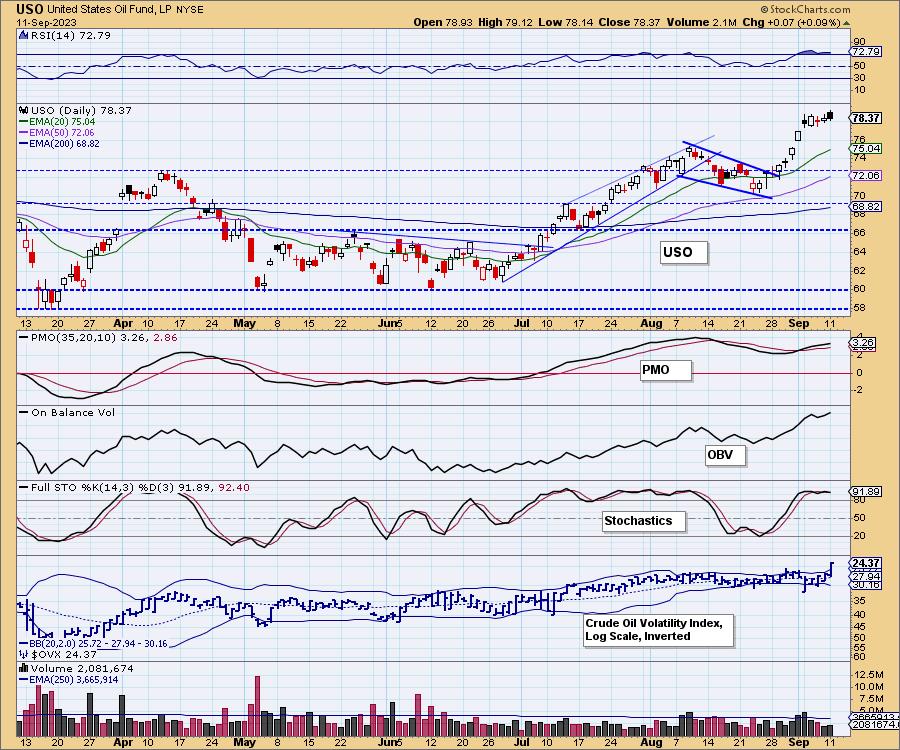Click the 3.26 PMO value tag on the axis
Viewport: 900px width, 750px height.
863,343
